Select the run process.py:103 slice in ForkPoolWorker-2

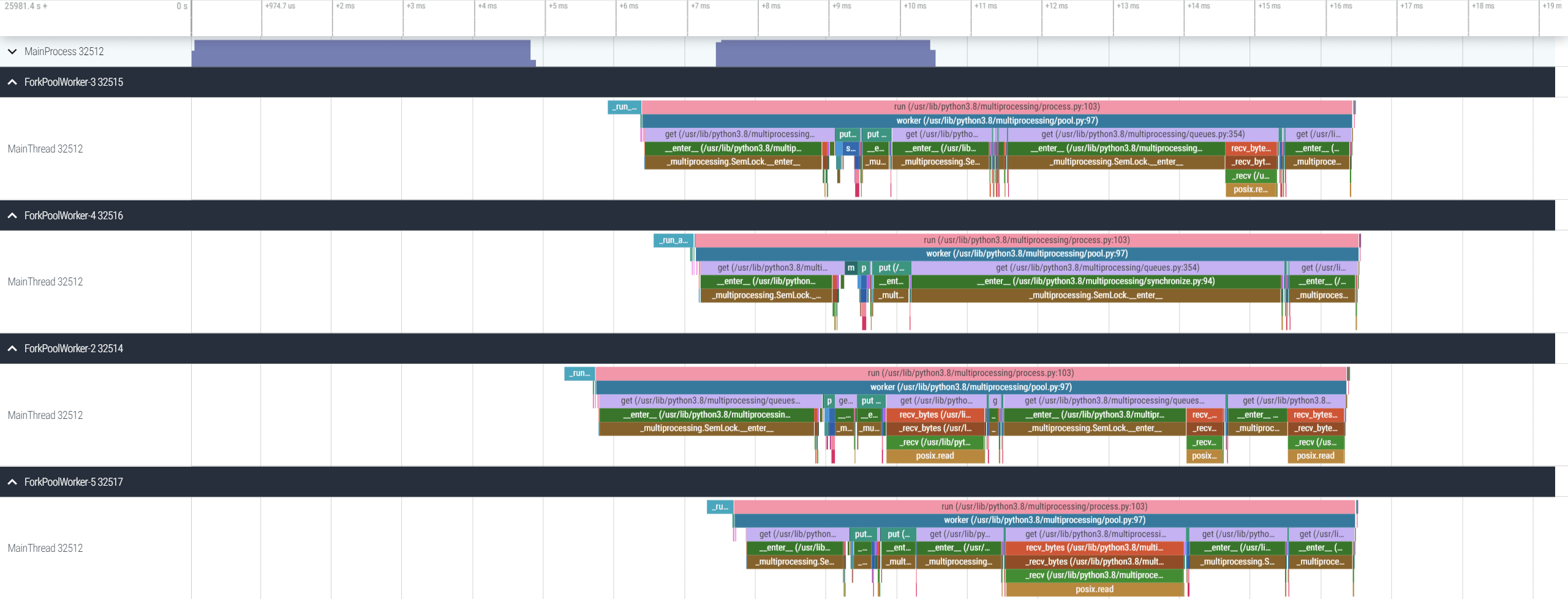tap(971, 373)
